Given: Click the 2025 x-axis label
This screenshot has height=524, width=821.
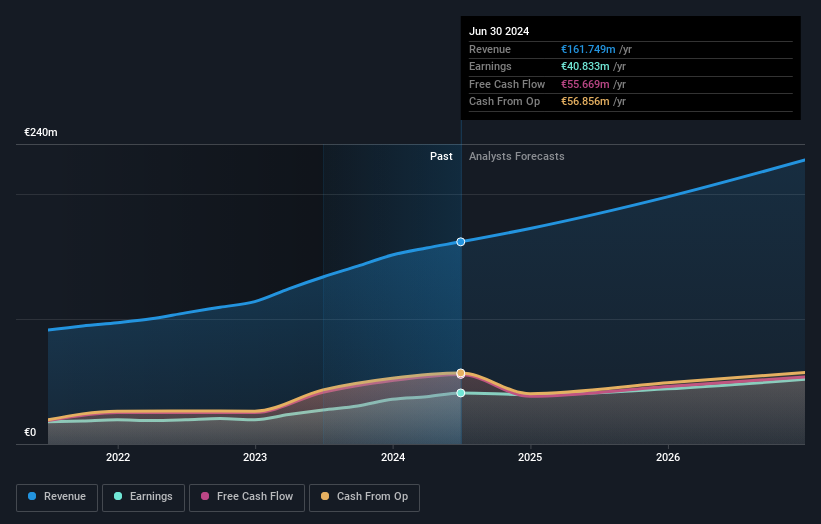Looking at the screenshot, I should [x=530, y=458].
